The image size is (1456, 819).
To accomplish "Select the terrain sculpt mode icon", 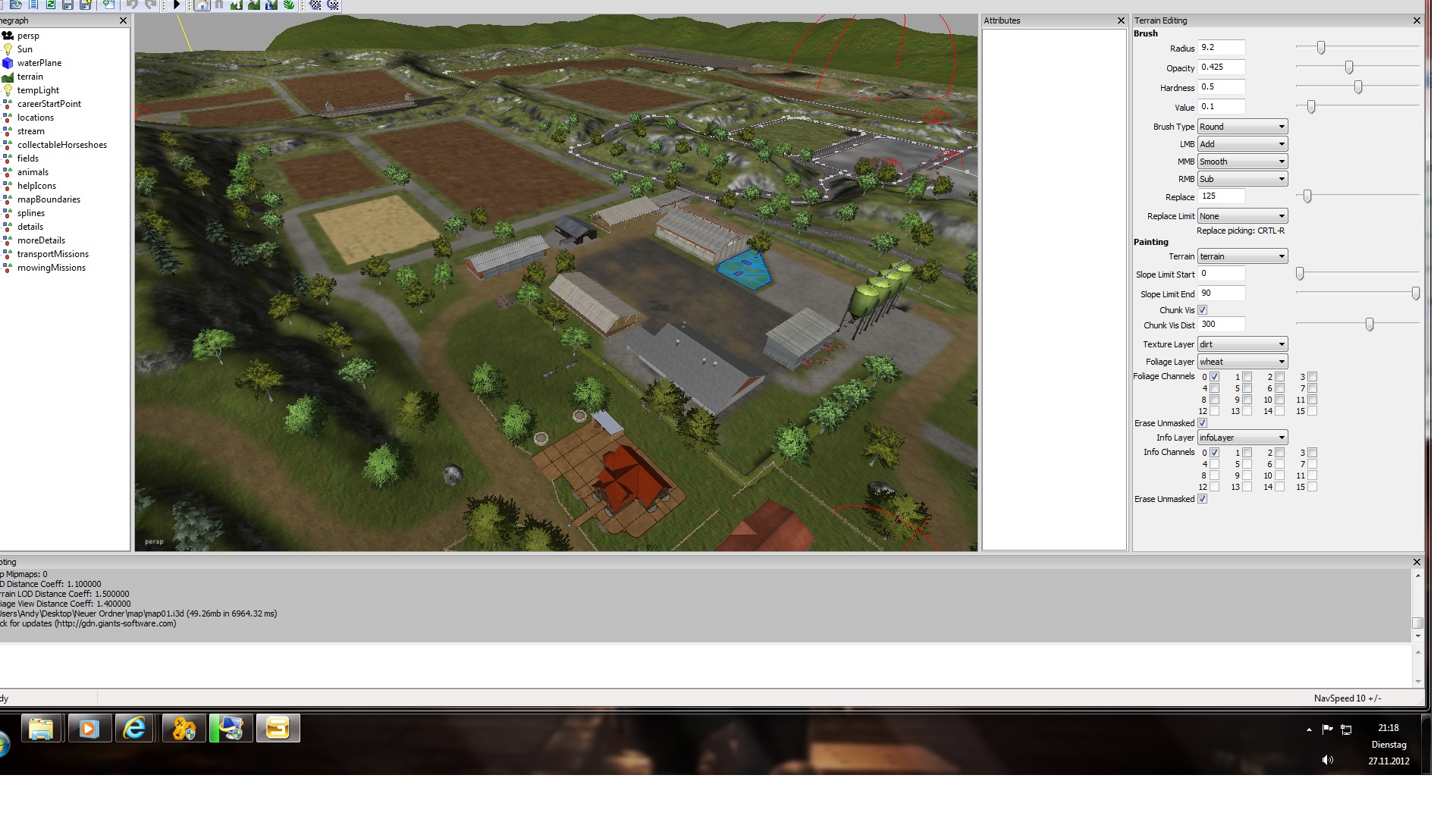I will coord(237,5).
